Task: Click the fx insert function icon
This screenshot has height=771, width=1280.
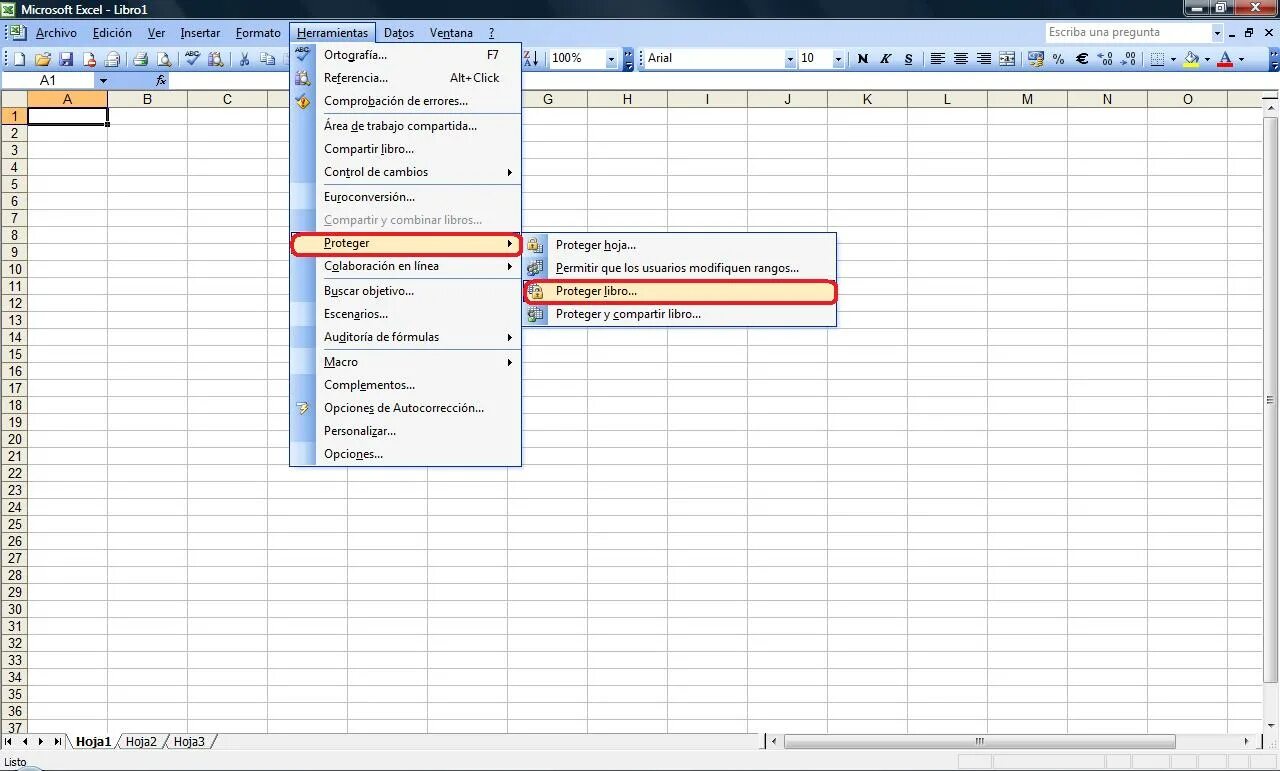Action: click(161, 80)
